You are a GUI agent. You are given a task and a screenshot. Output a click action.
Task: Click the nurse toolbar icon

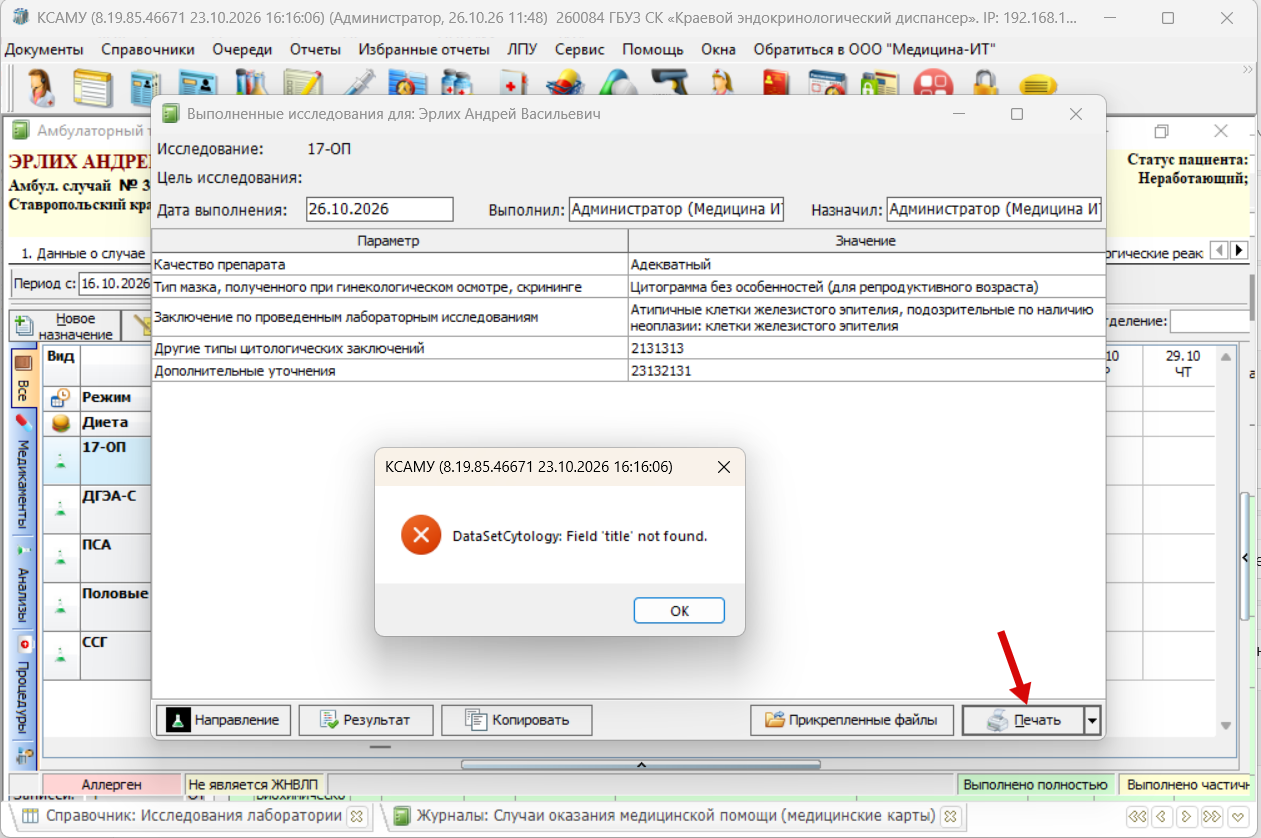point(722,82)
